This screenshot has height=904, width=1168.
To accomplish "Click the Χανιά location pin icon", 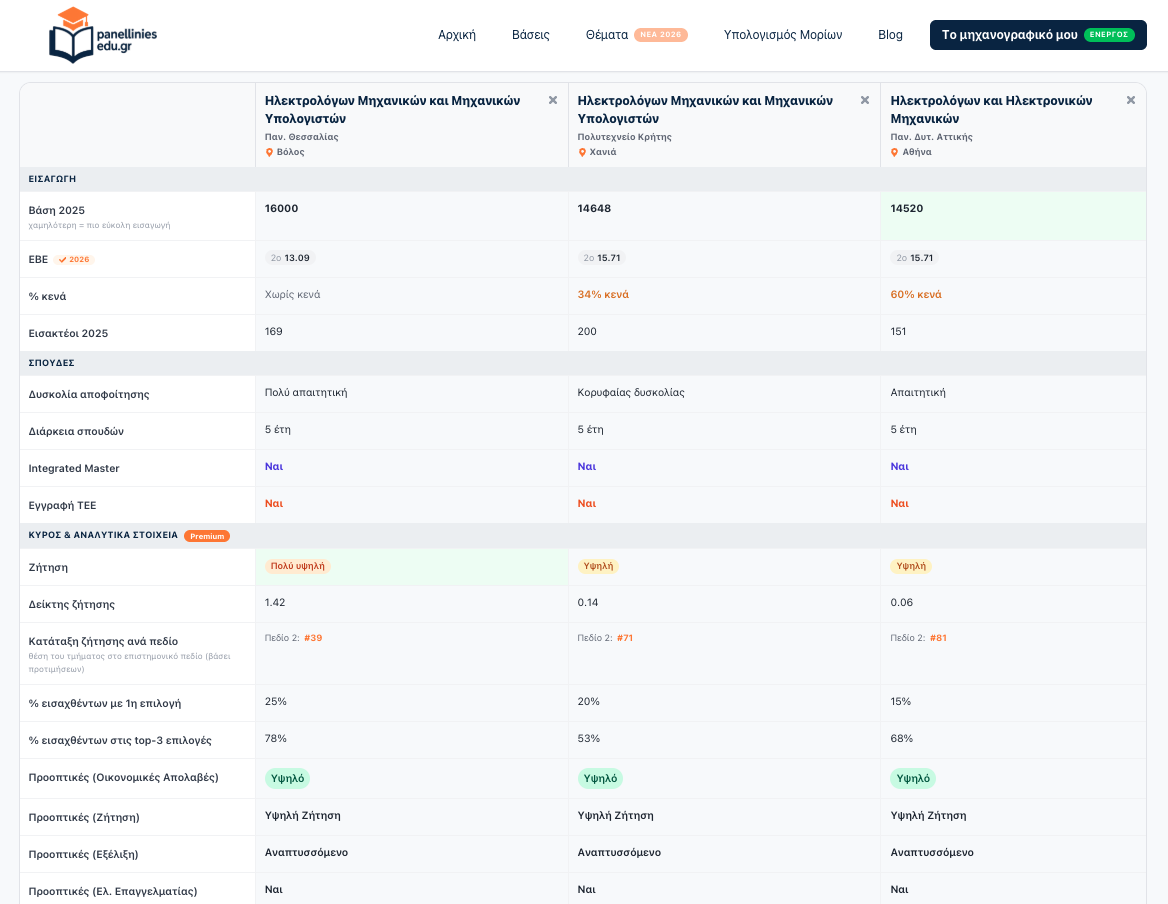I will (x=583, y=152).
